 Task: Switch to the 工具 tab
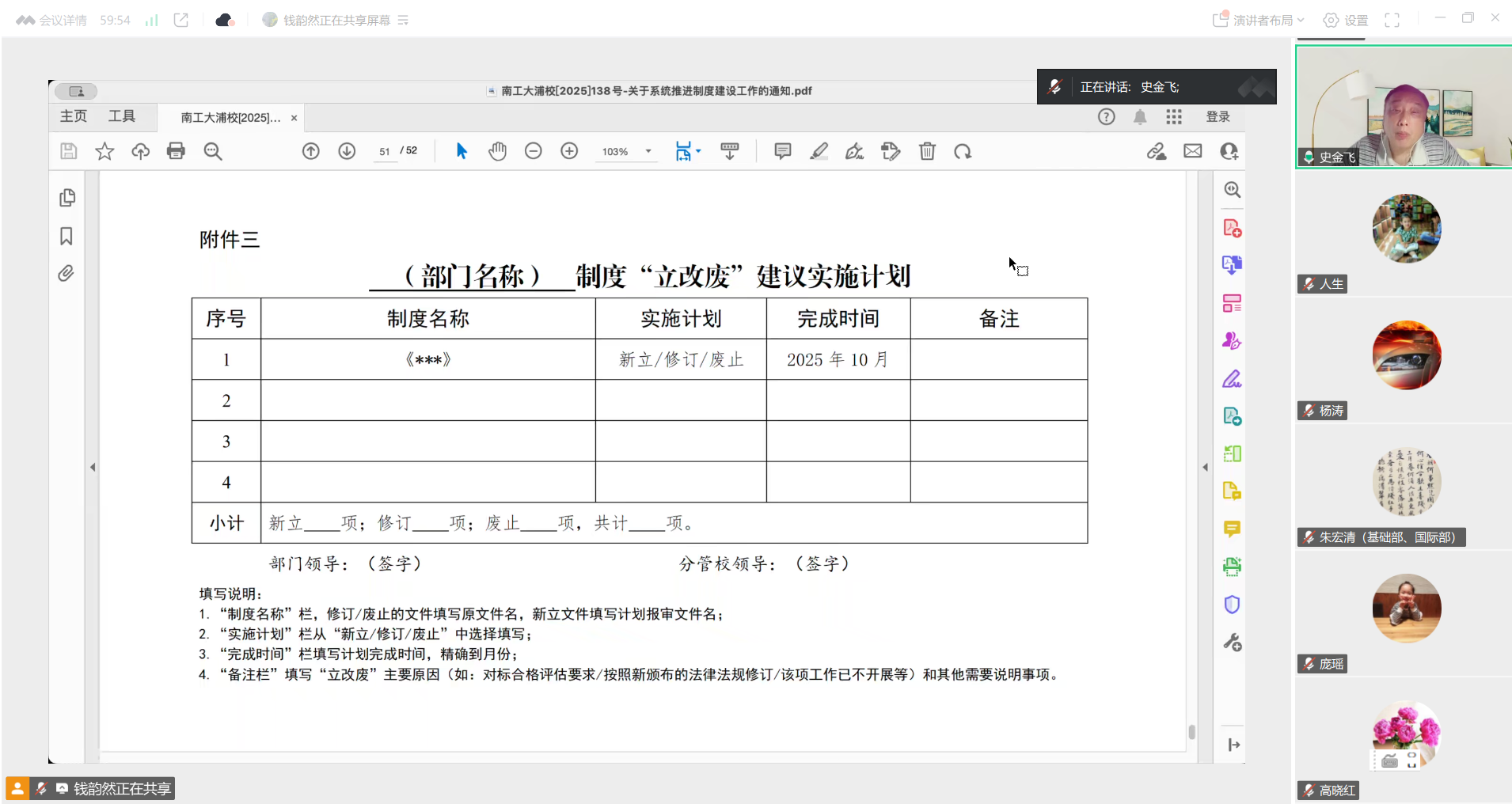click(122, 116)
